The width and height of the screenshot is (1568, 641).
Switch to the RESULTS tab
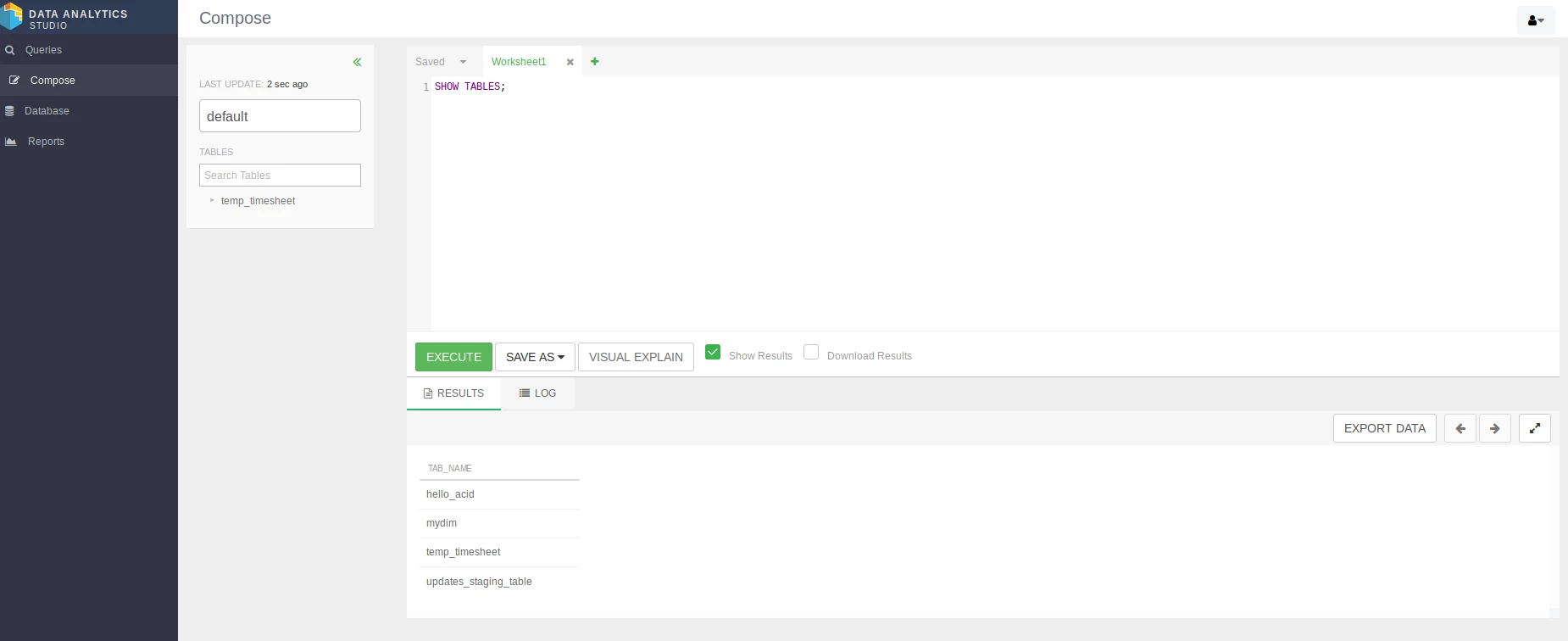point(453,393)
